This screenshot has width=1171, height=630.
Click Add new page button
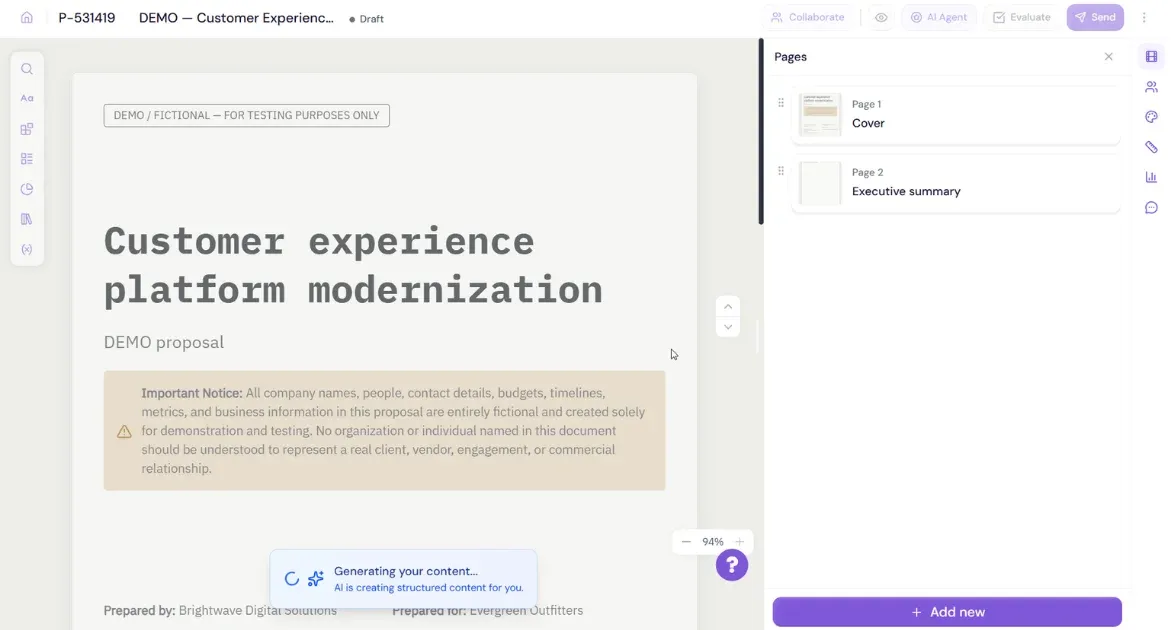[x=947, y=612]
